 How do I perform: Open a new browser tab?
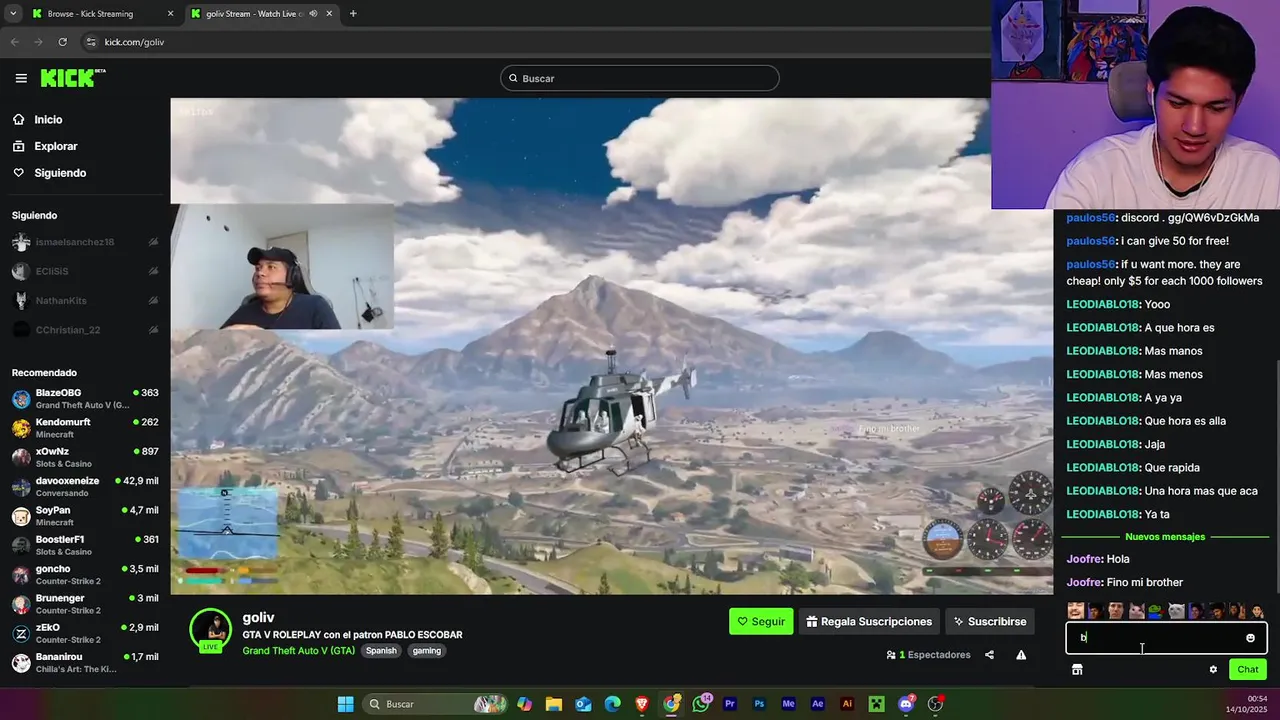[353, 14]
